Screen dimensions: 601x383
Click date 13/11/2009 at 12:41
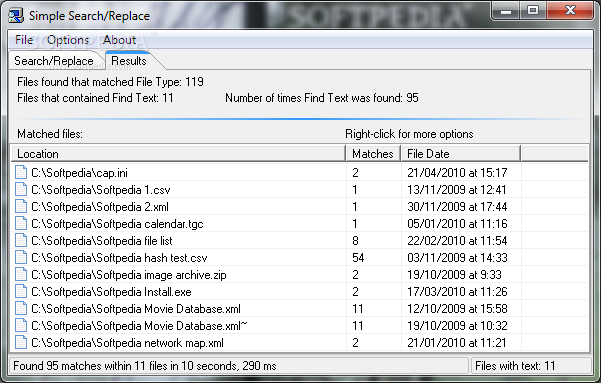pos(457,189)
